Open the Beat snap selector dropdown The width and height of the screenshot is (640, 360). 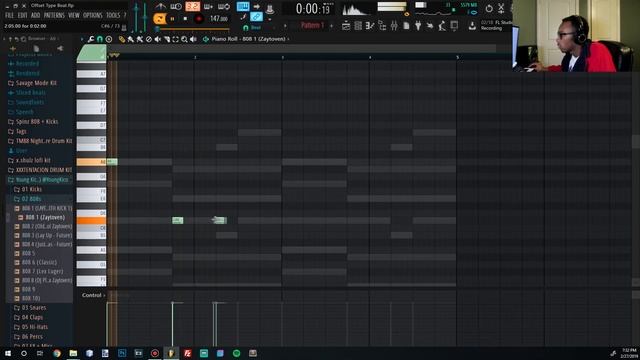click(x=255, y=27)
